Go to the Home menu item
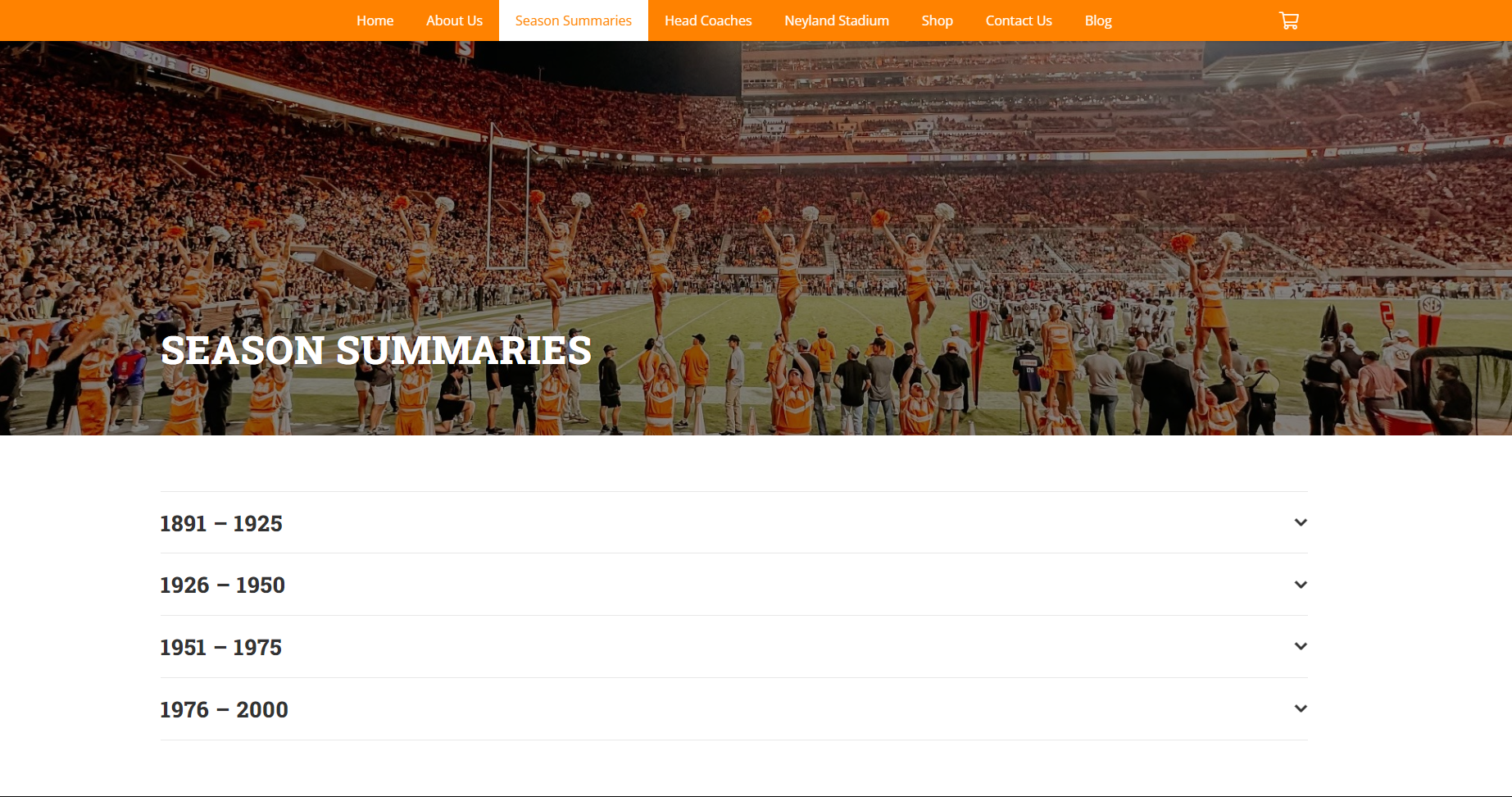 point(375,20)
